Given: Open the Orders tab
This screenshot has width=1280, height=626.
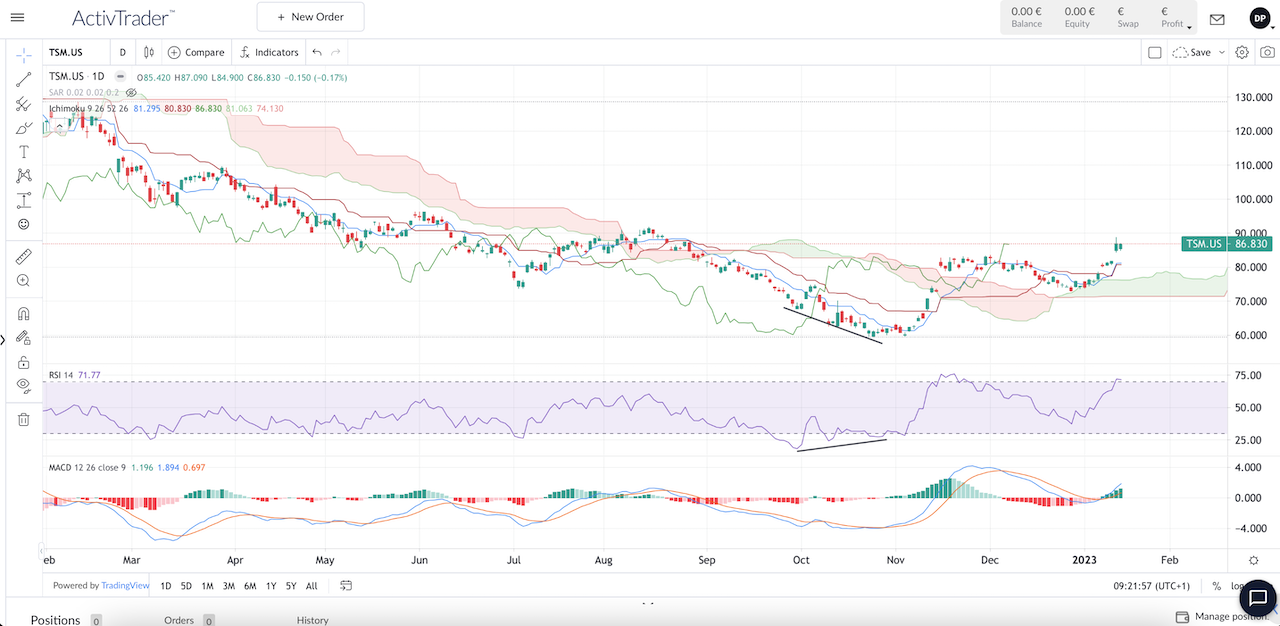Looking at the screenshot, I should pyautogui.click(x=179, y=620).
